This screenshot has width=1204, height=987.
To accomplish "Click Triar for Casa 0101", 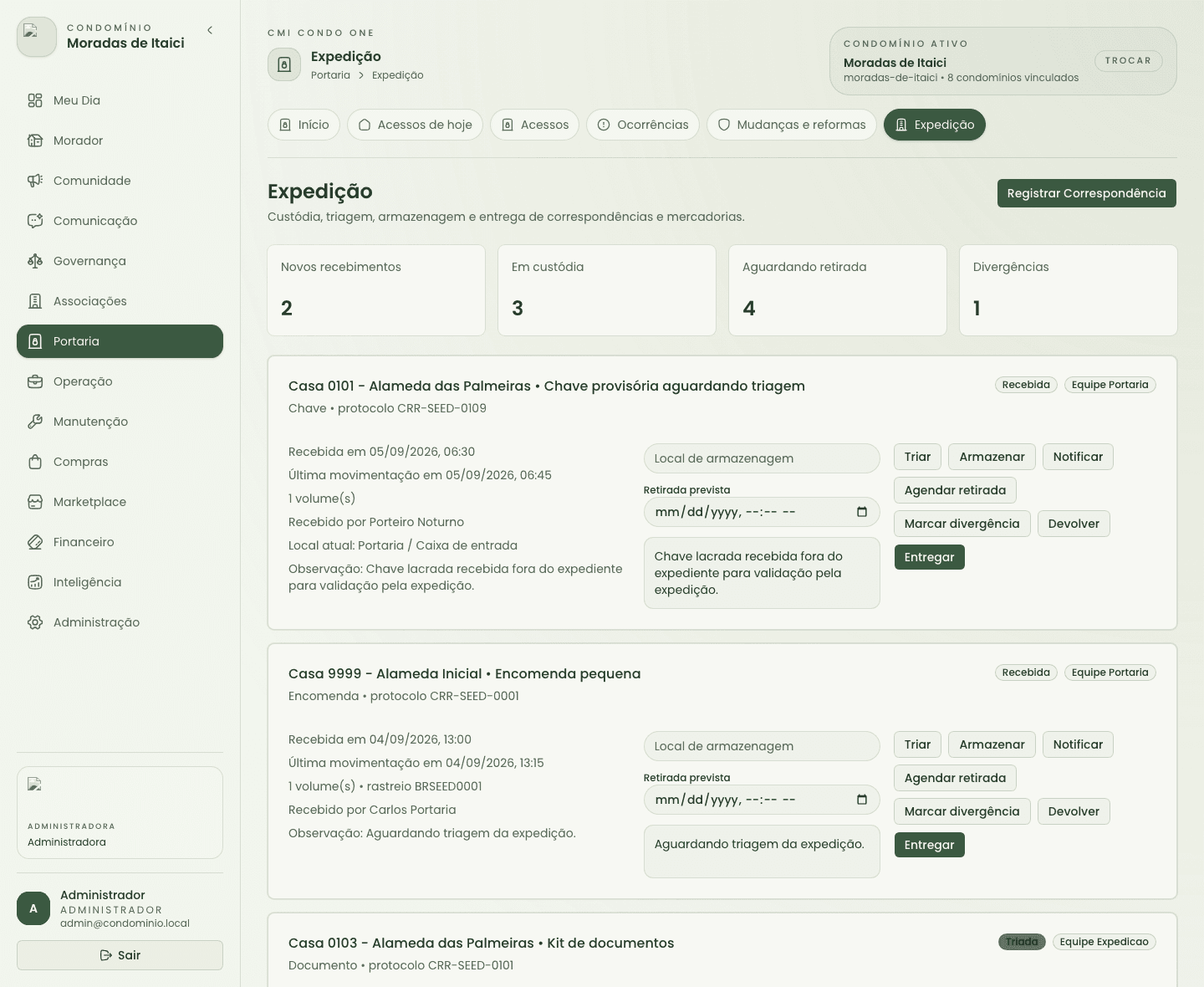I will pos(917,457).
